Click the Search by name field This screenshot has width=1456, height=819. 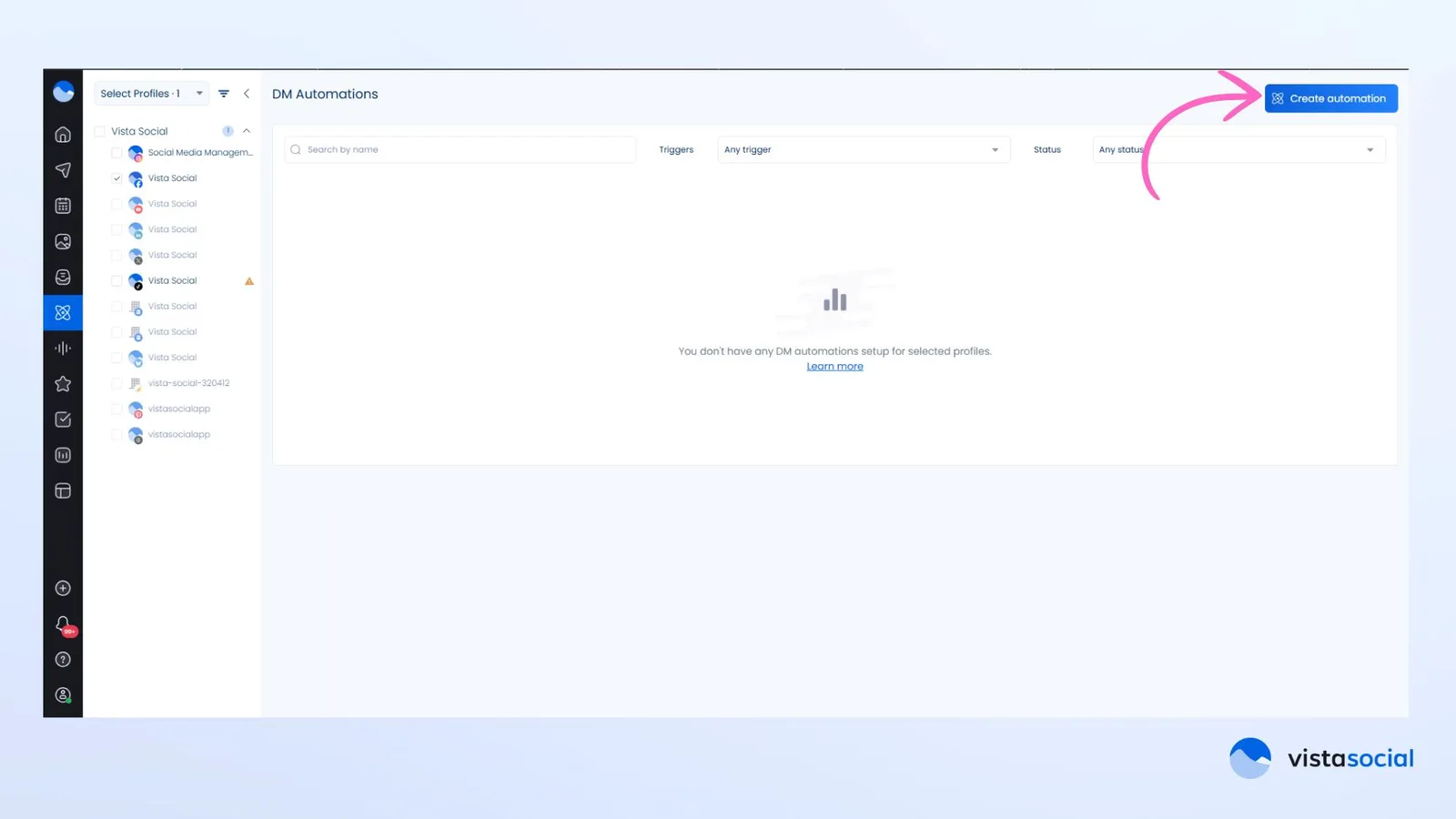pyautogui.click(x=460, y=150)
